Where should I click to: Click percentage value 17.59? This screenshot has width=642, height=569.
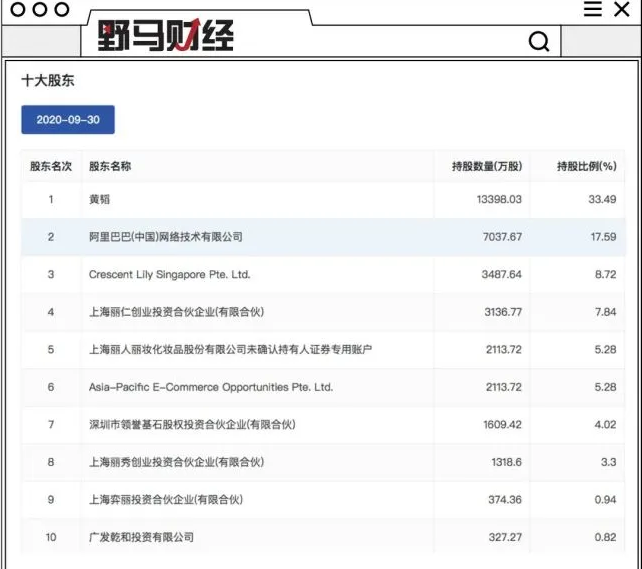[x=603, y=237]
